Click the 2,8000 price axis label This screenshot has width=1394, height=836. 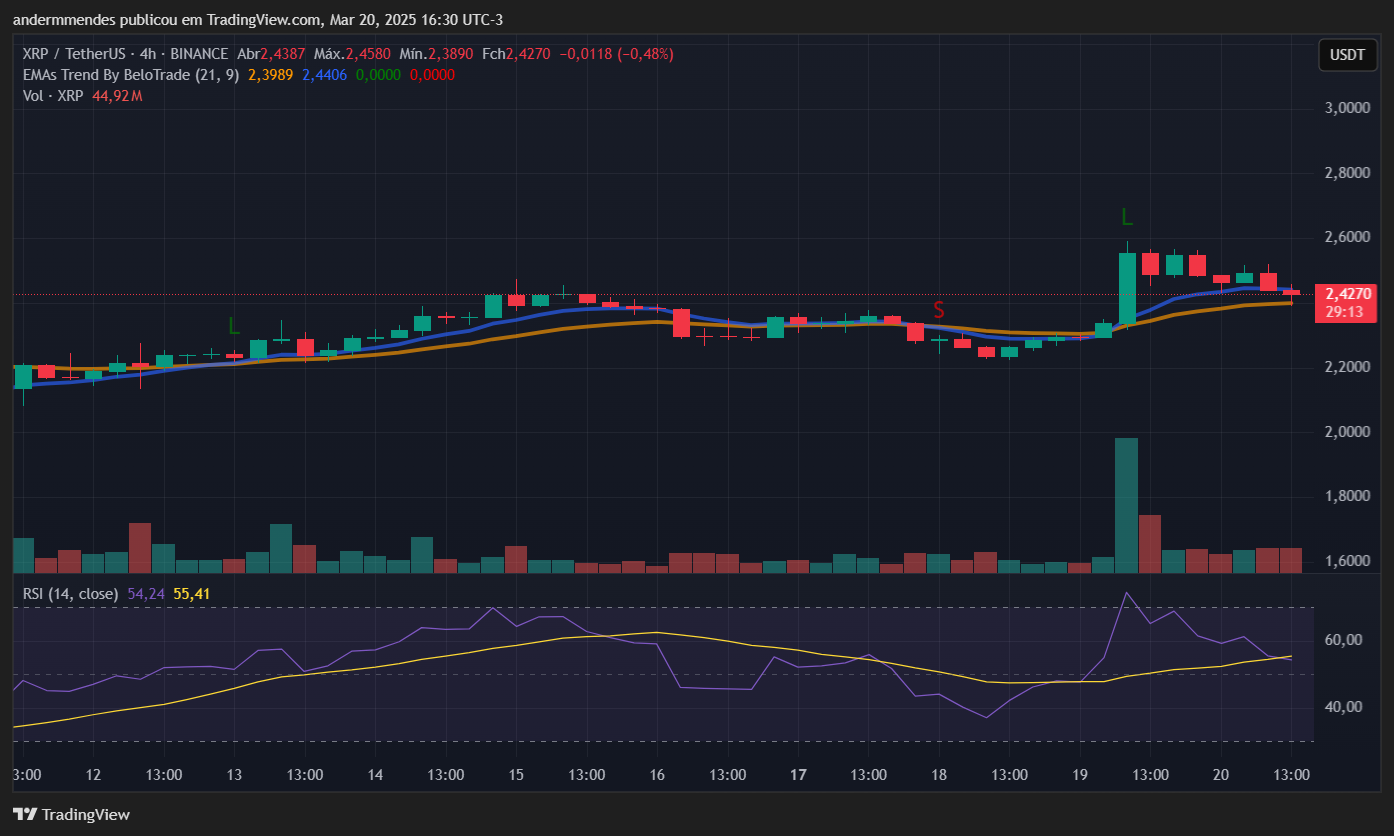(x=1346, y=173)
